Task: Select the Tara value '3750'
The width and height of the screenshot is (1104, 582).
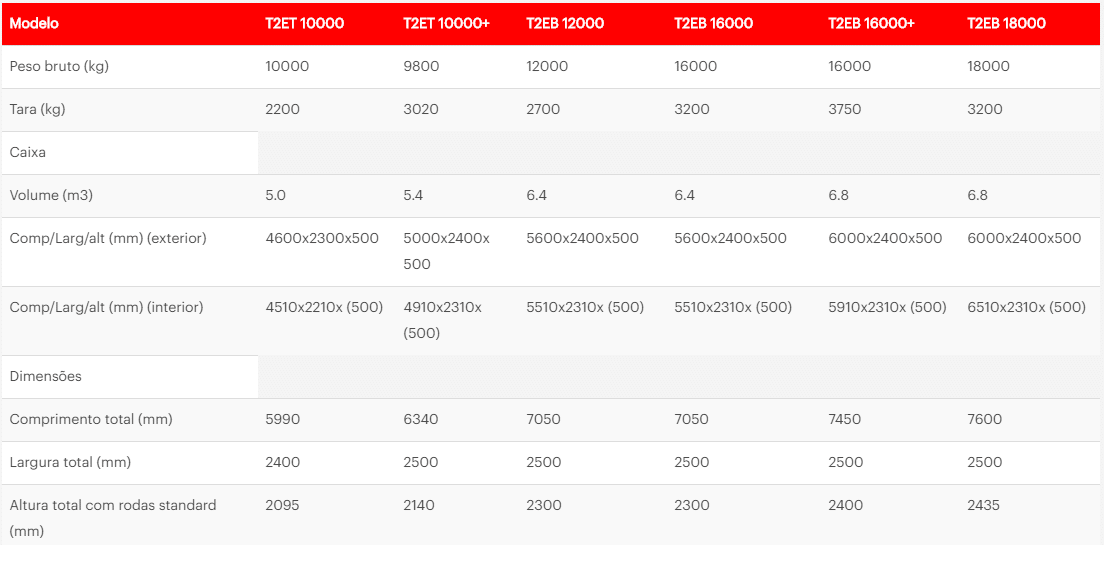Action: 845,109
